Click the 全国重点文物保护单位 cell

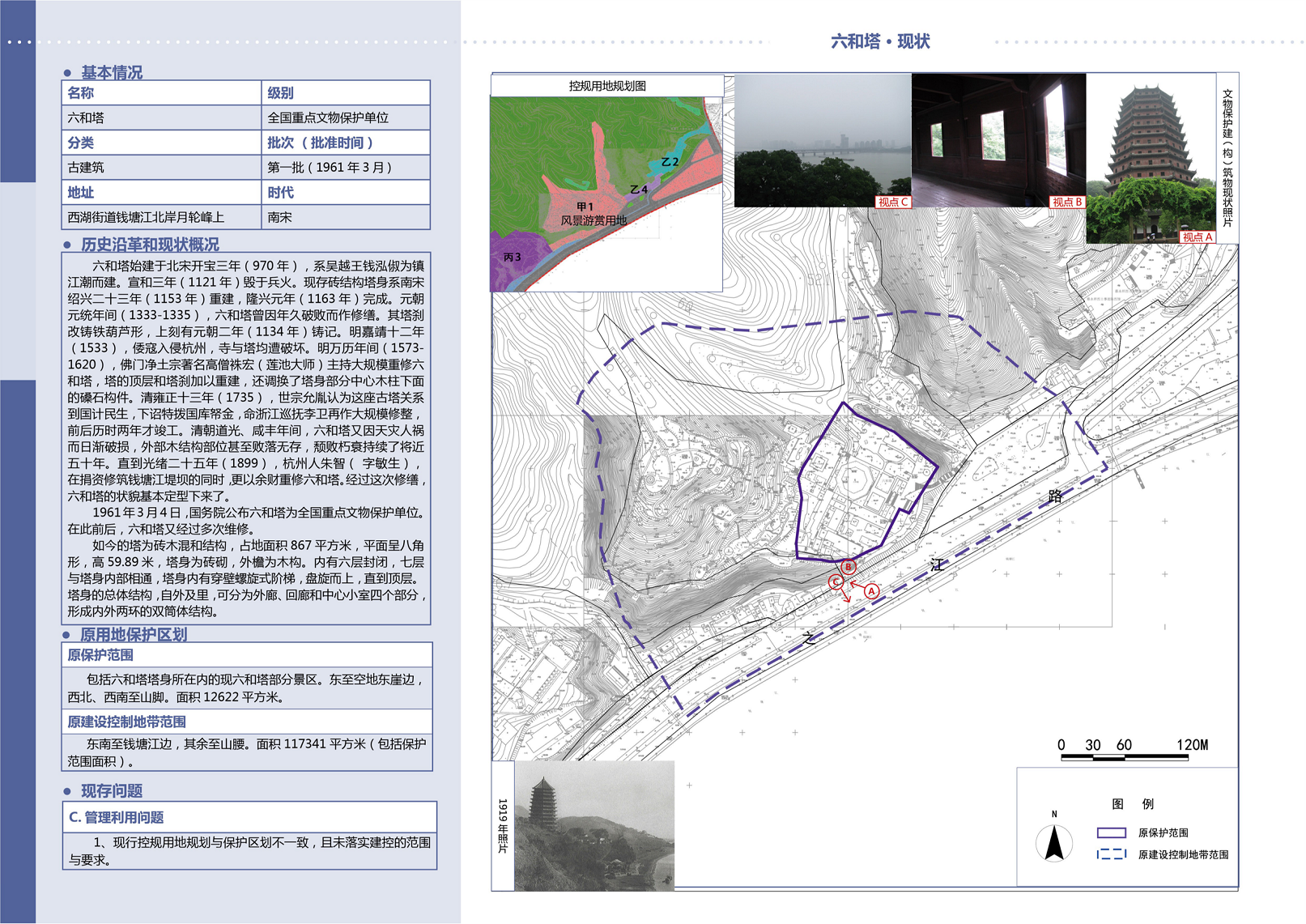click(x=346, y=117)
